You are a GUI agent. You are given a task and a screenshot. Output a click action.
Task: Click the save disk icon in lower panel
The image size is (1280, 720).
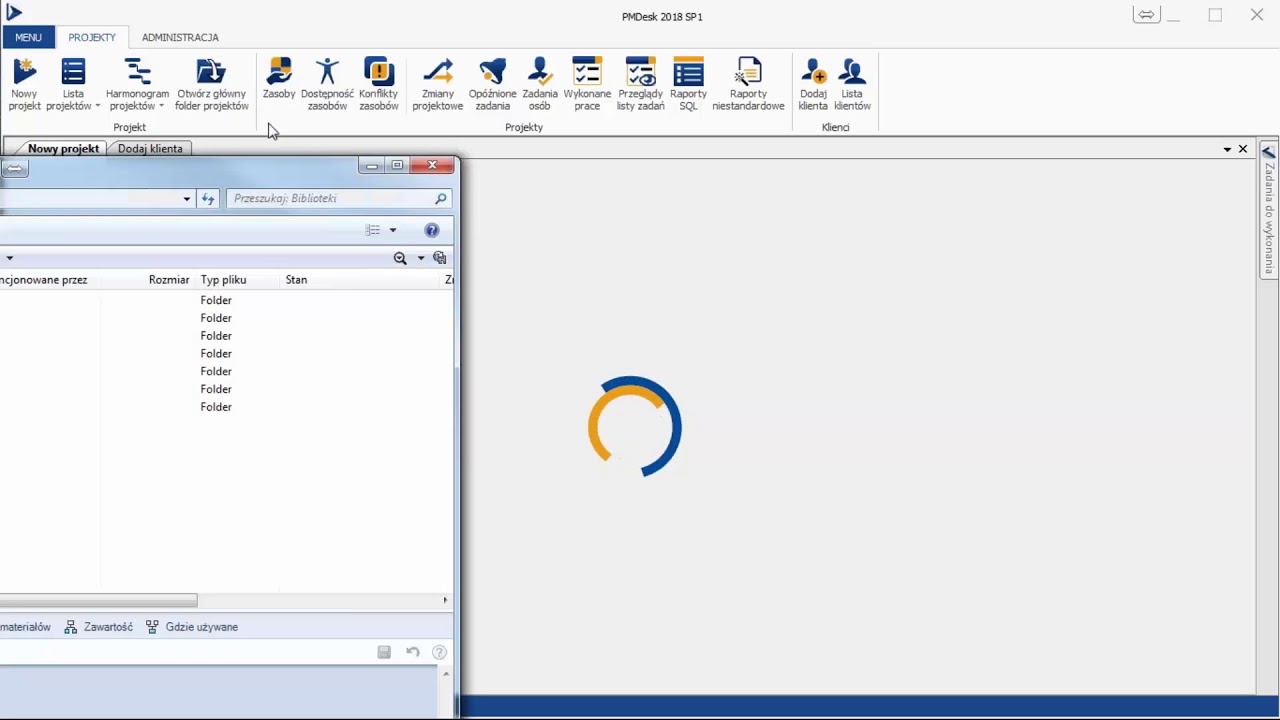pyautogui.click(x=384, y=652)
